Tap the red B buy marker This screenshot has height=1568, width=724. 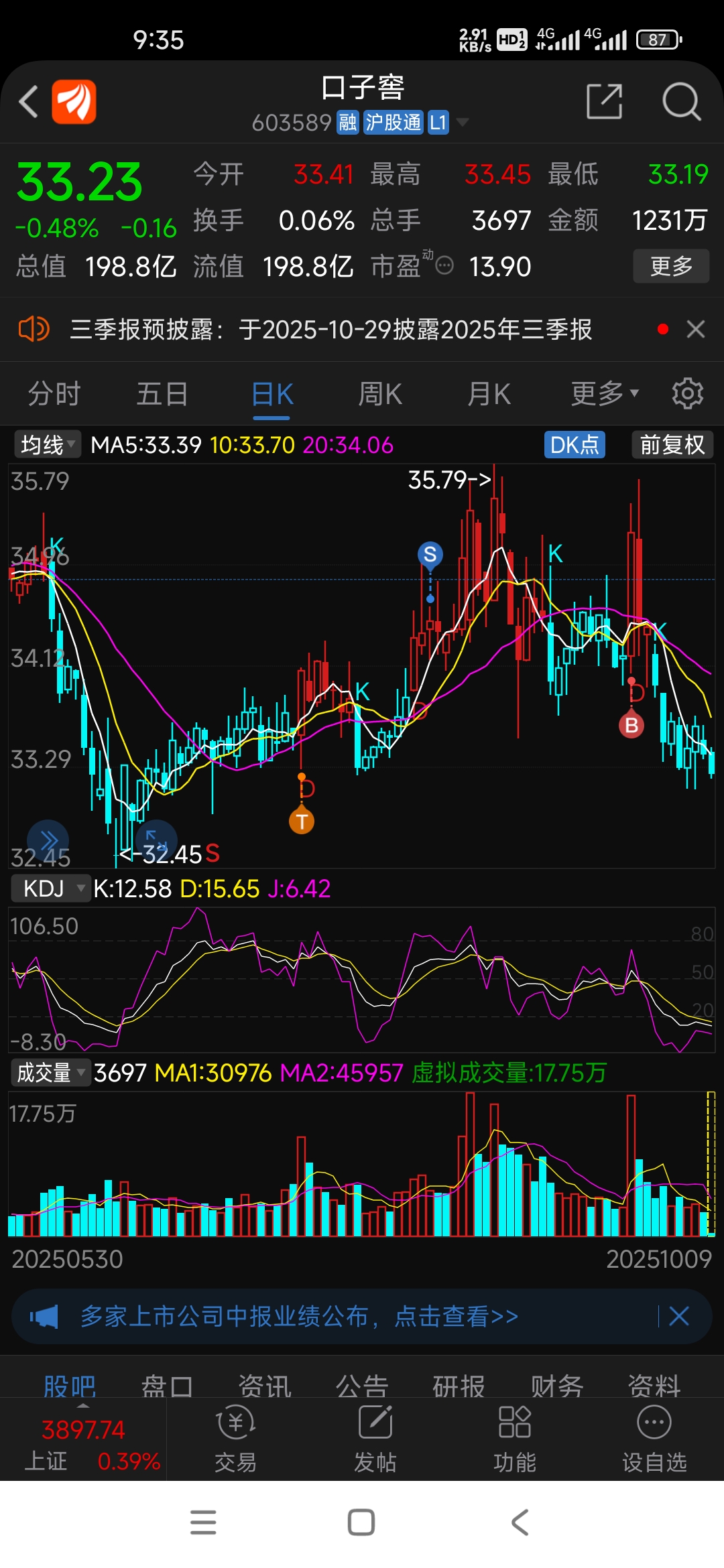coord(631,725)
